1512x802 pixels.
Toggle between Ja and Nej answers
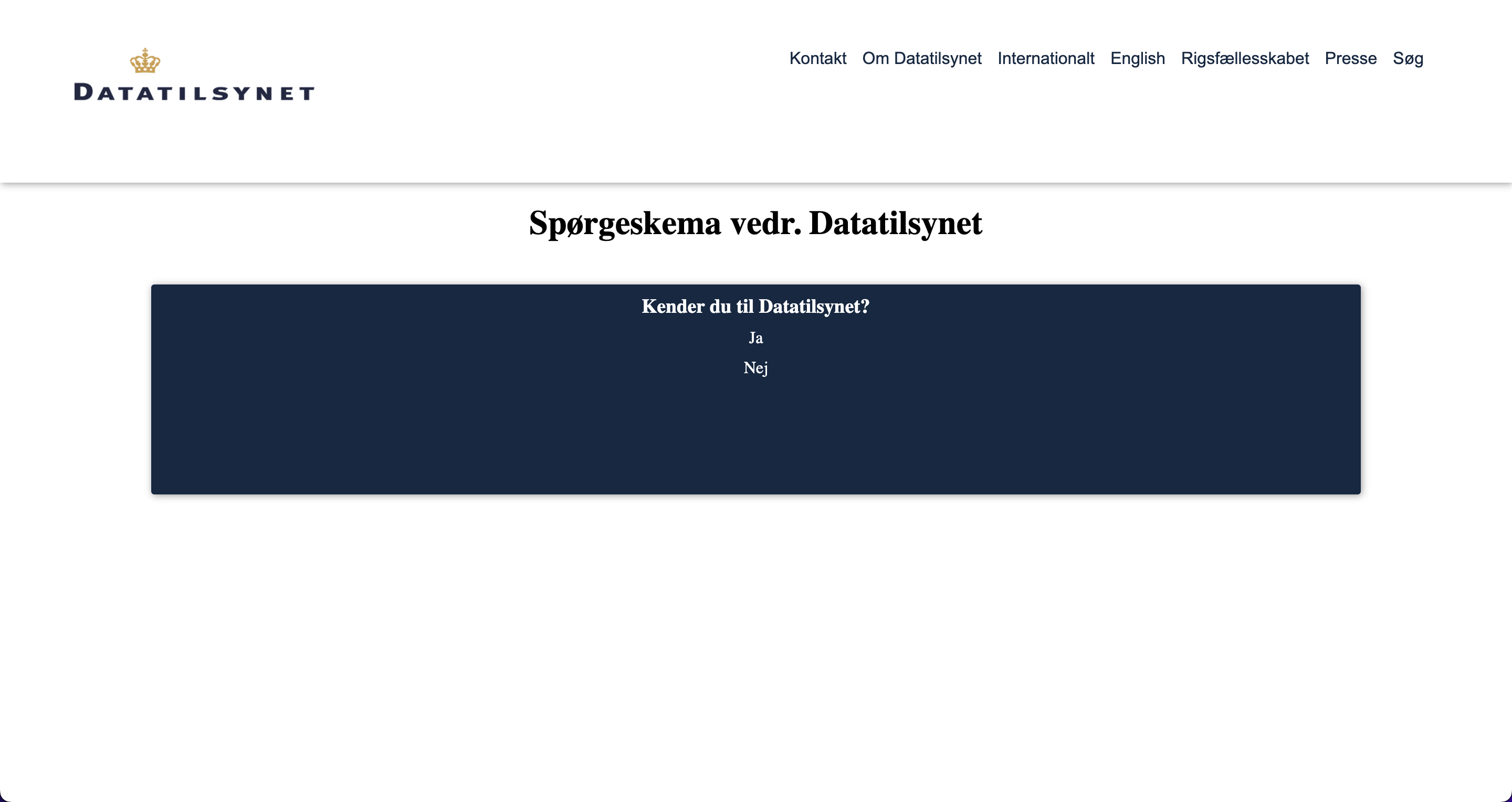tap(756, 338)
